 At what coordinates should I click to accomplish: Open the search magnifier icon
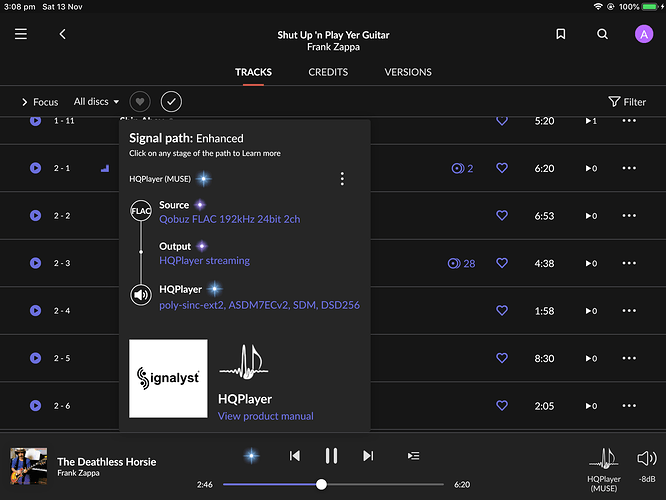[x=602, y=34]
